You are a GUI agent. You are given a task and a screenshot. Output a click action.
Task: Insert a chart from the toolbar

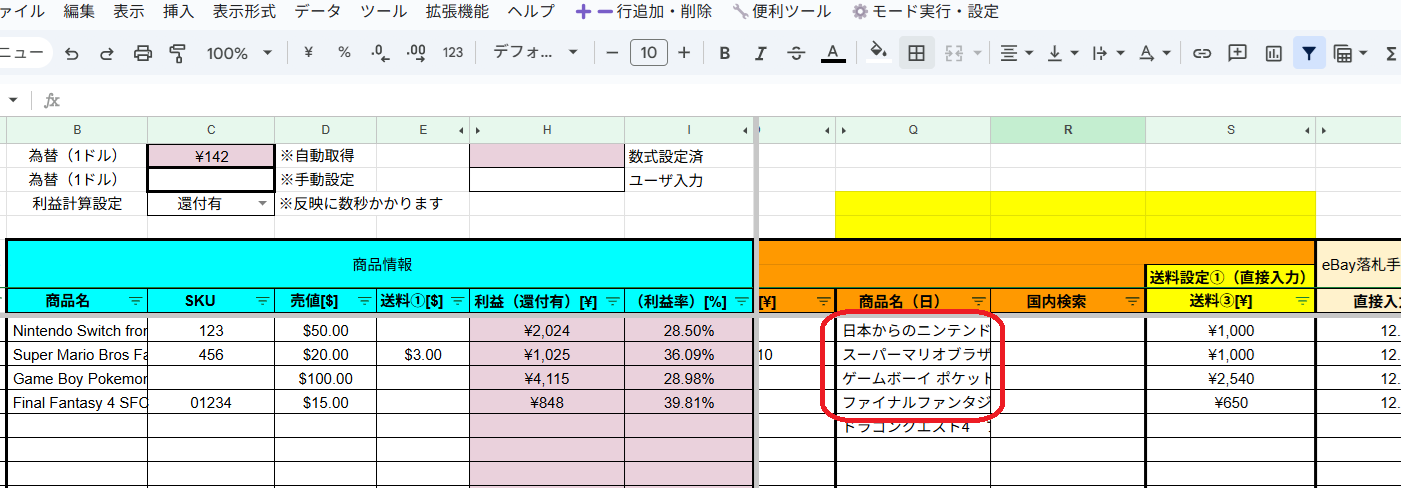[1273, 53]
